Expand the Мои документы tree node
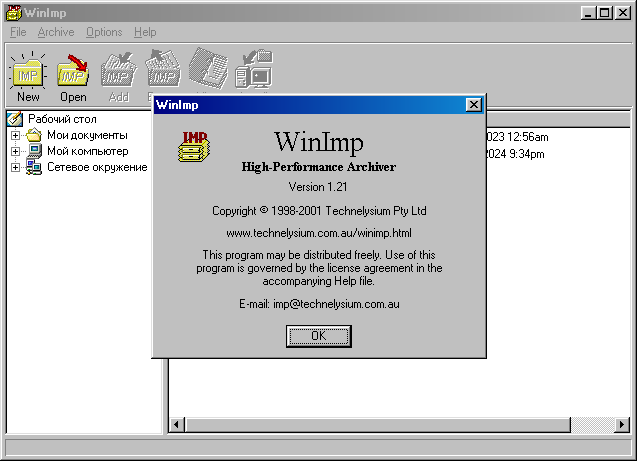 tap(15, 135)
